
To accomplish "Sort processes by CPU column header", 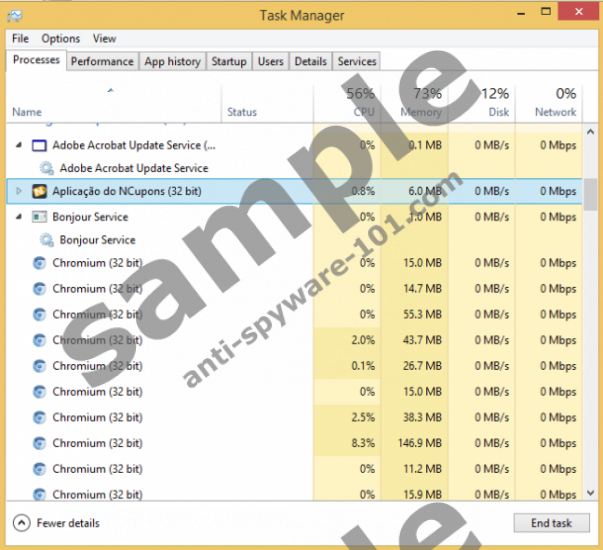I will click(x=348, y=103).
